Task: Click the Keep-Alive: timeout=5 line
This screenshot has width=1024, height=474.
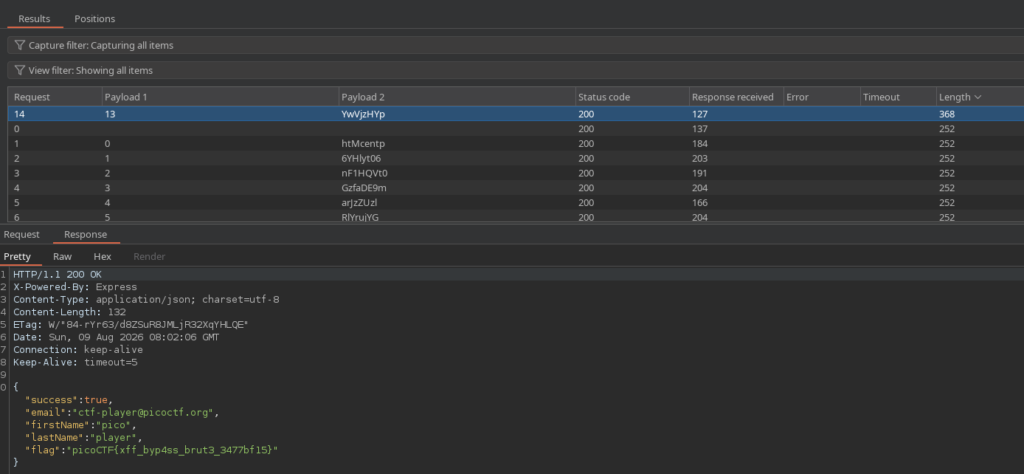Action: click(75, 362)
